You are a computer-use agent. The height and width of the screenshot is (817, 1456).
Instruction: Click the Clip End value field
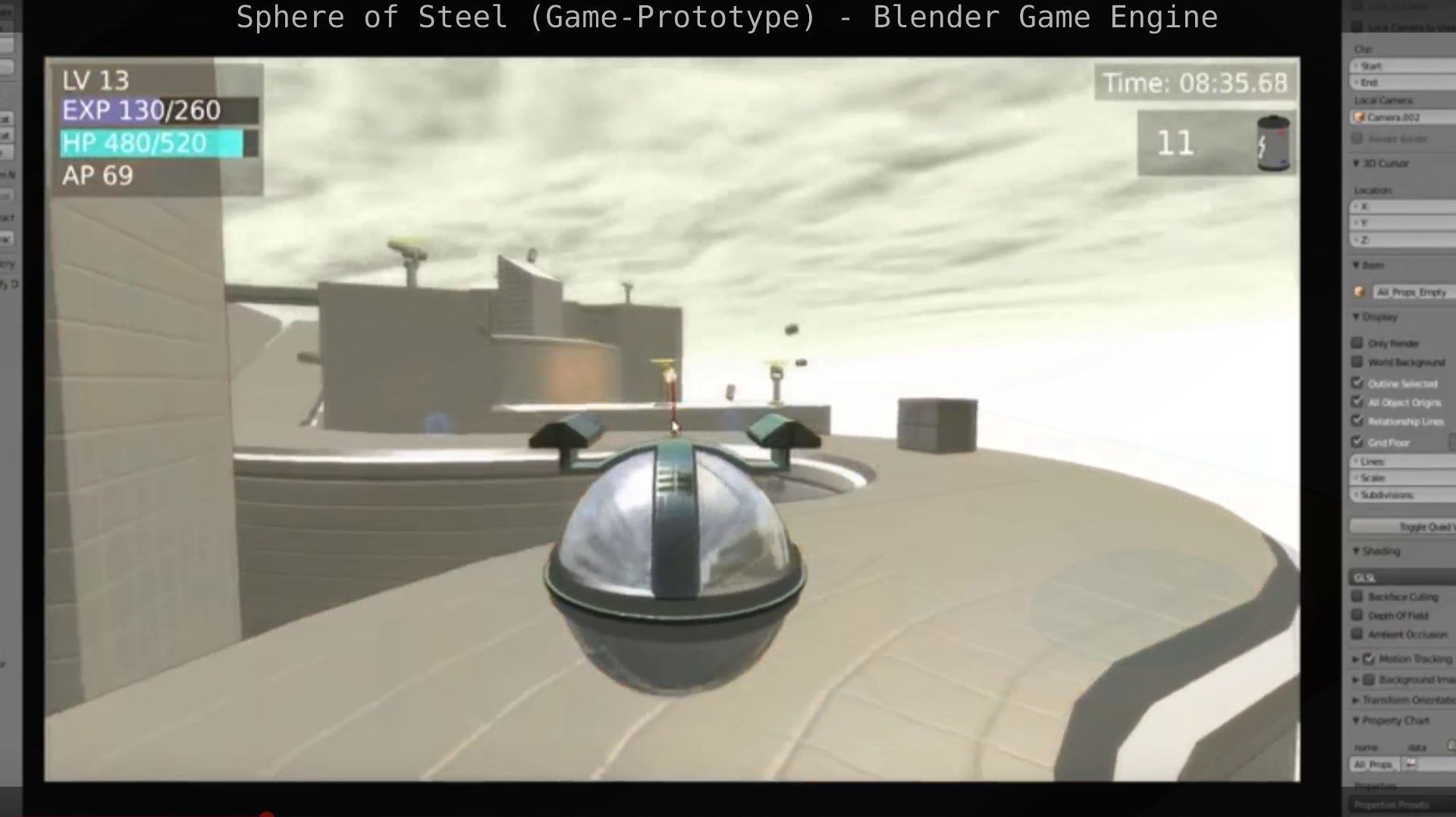(x=1403, y=82)
